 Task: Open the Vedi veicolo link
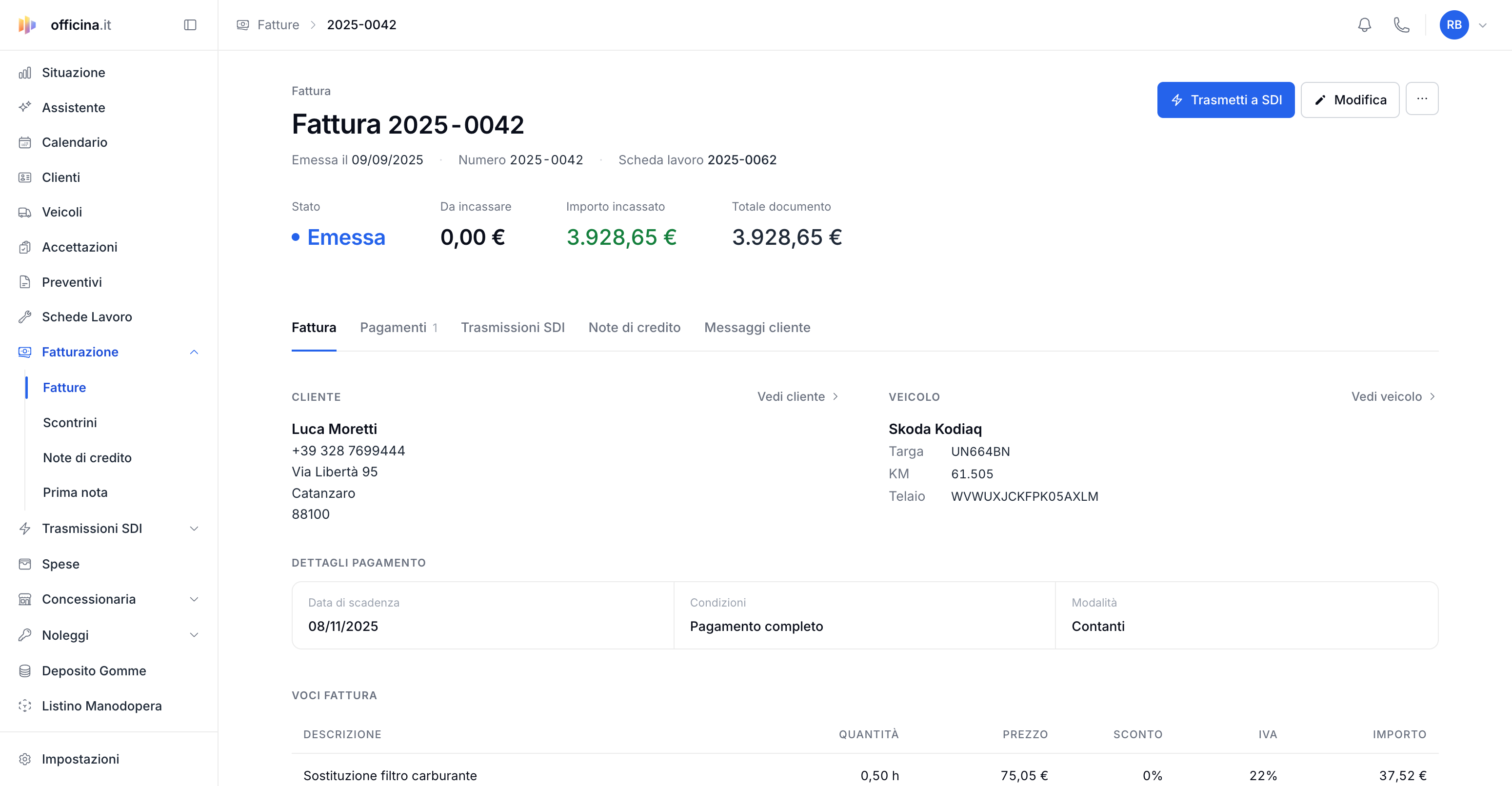coord(1393,396)
